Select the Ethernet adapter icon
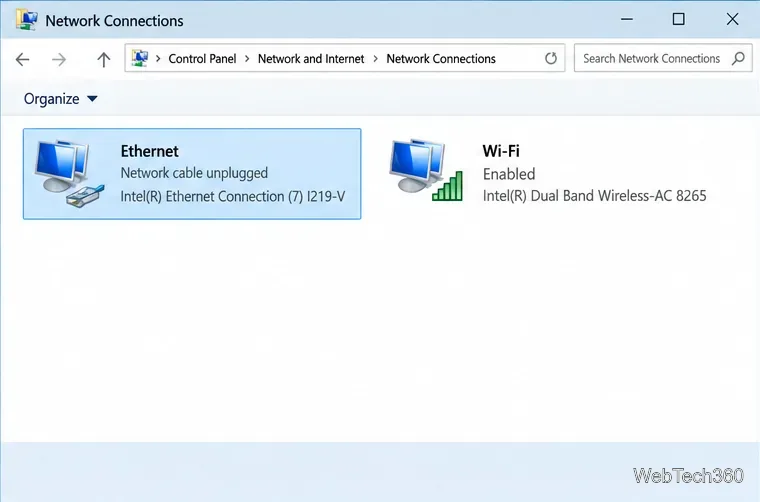760x502 pixels. point(69,173)
